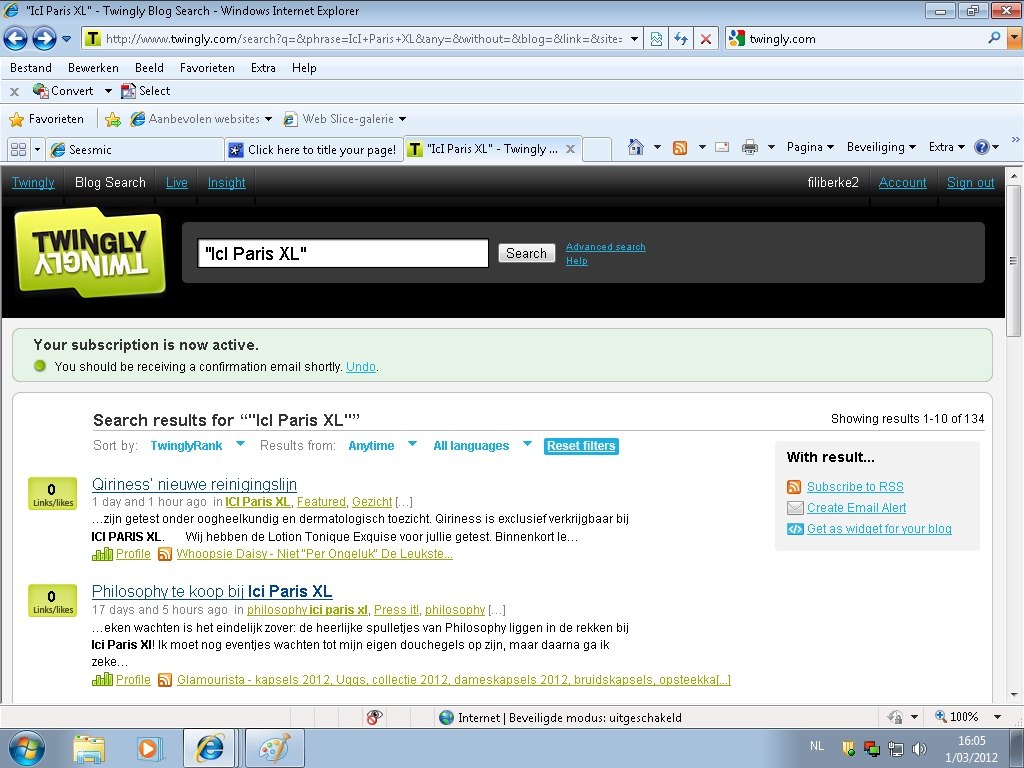This screenshot has width=1024, height=768.
Task: Open the Sort by TwinglyRank dropdown
Action: [x=240, y=444]
